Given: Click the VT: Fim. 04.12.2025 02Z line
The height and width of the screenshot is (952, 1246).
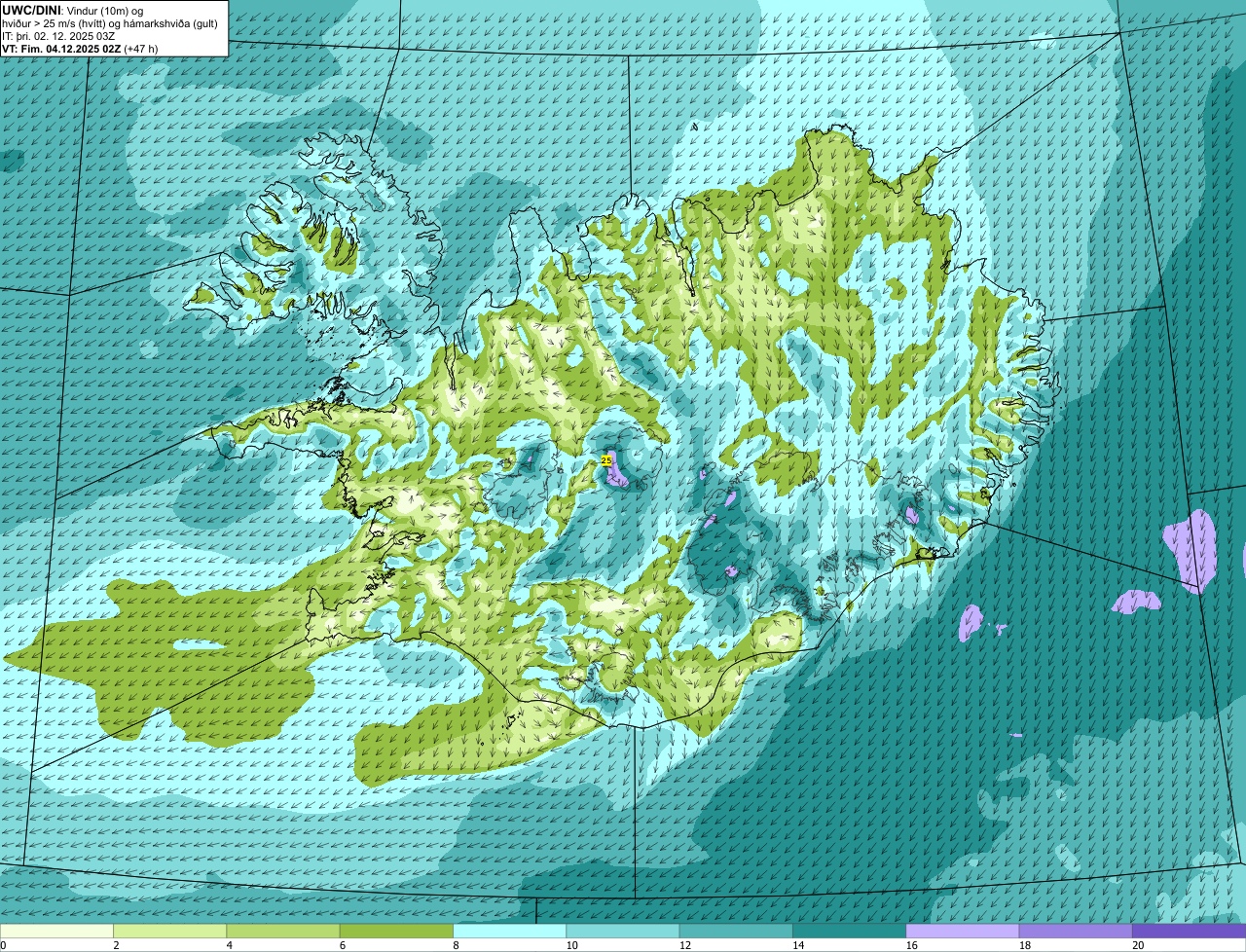Looking at the screenshot, I should 80,49.
